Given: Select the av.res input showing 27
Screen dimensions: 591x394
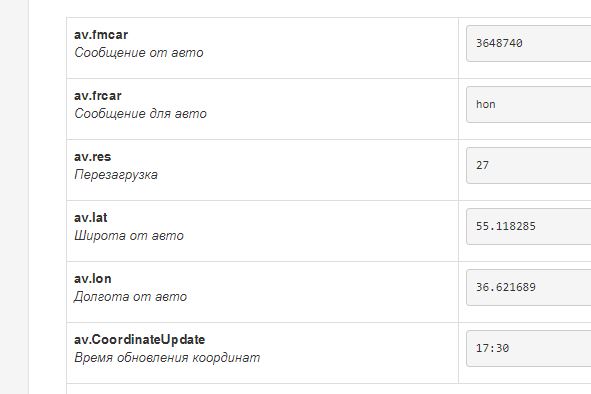Looking at the screenshot, I should (528, 166).
